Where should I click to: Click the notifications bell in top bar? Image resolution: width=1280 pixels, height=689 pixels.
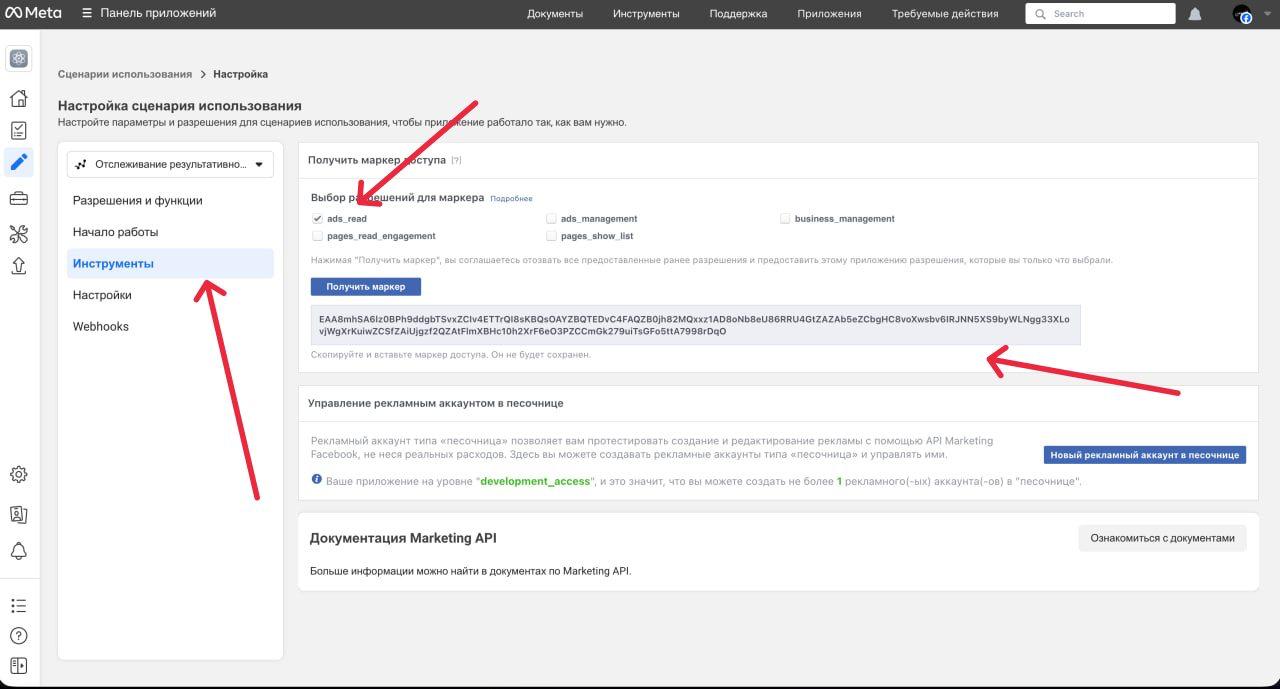tap(1195, 14)
